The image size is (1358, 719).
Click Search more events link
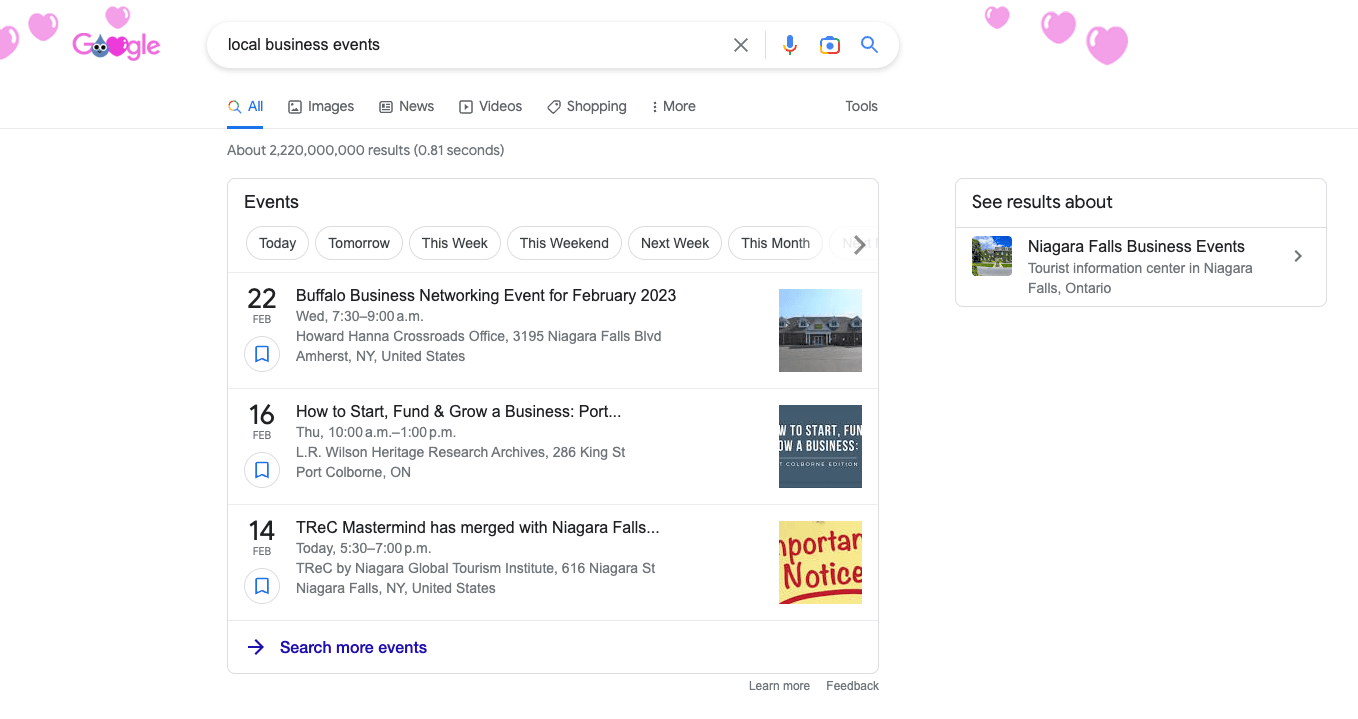coord(353,648)
